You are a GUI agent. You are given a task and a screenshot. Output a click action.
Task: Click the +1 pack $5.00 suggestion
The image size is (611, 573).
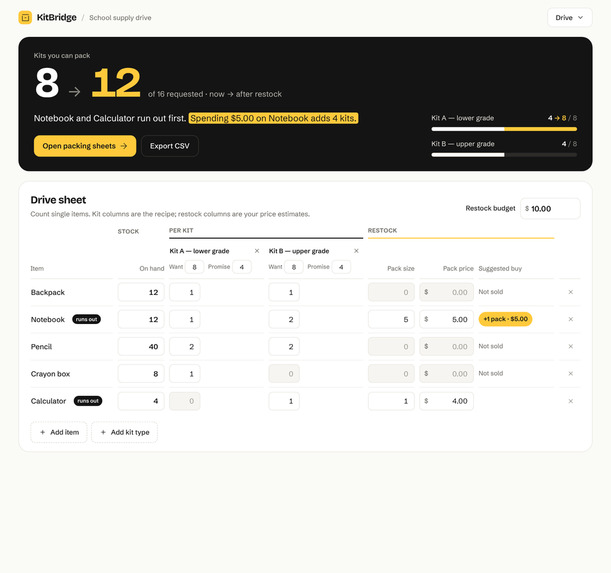[505, 319]
